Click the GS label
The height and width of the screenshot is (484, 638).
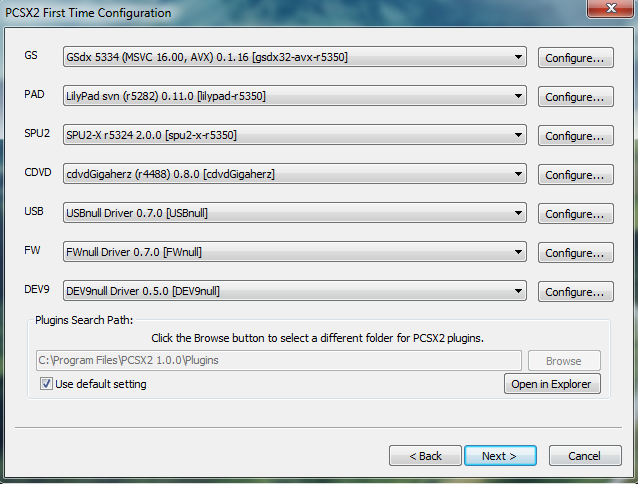point(31,55)
